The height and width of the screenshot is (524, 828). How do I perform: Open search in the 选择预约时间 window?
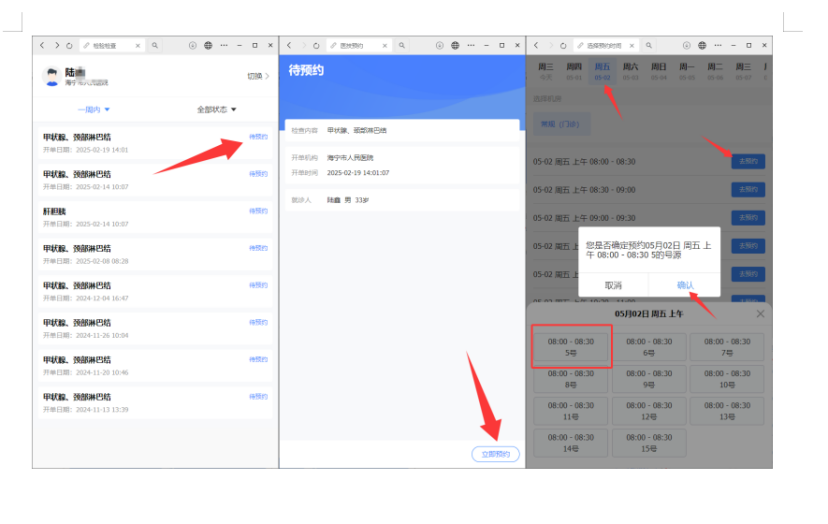(648, 45)
